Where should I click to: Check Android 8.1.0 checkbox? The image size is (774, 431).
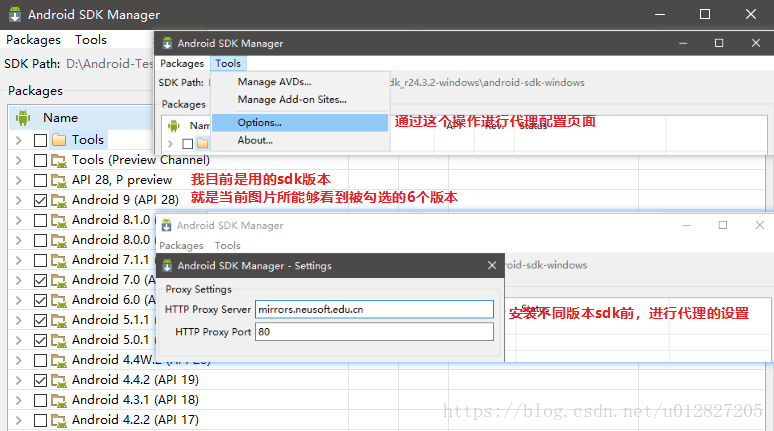coord(40,220)
